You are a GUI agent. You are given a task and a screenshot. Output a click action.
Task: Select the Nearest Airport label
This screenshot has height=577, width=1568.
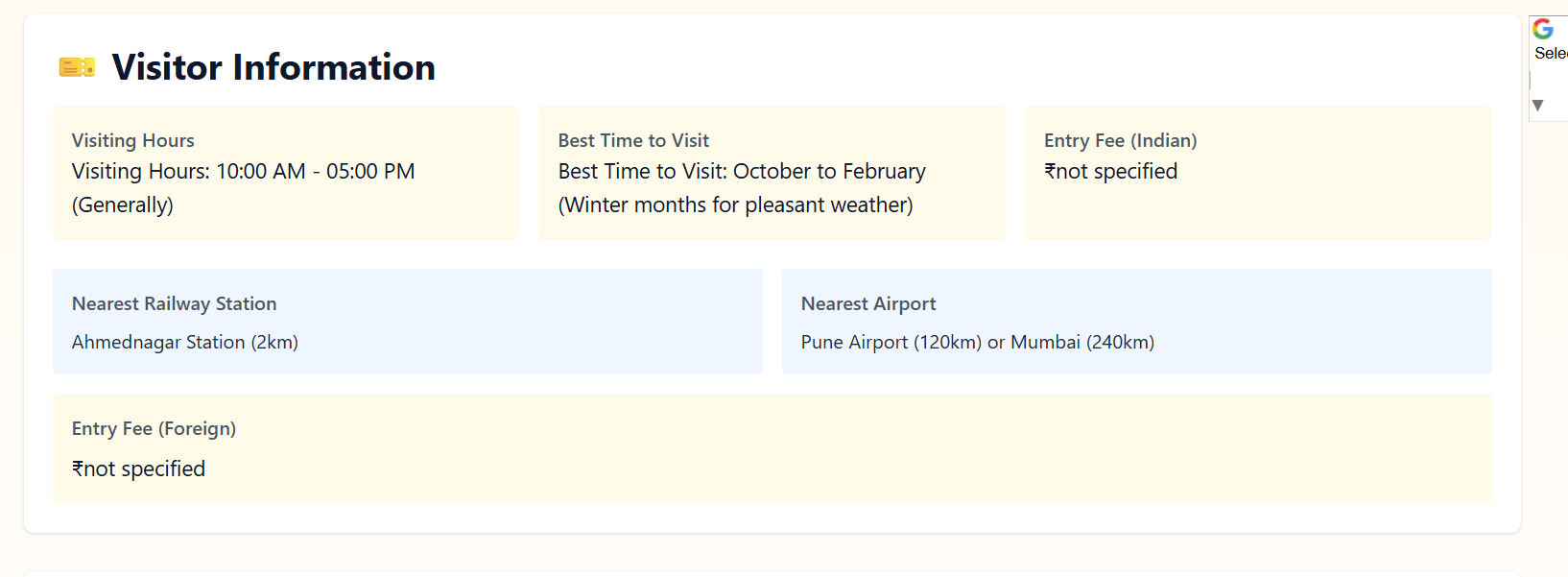(868, 303)
